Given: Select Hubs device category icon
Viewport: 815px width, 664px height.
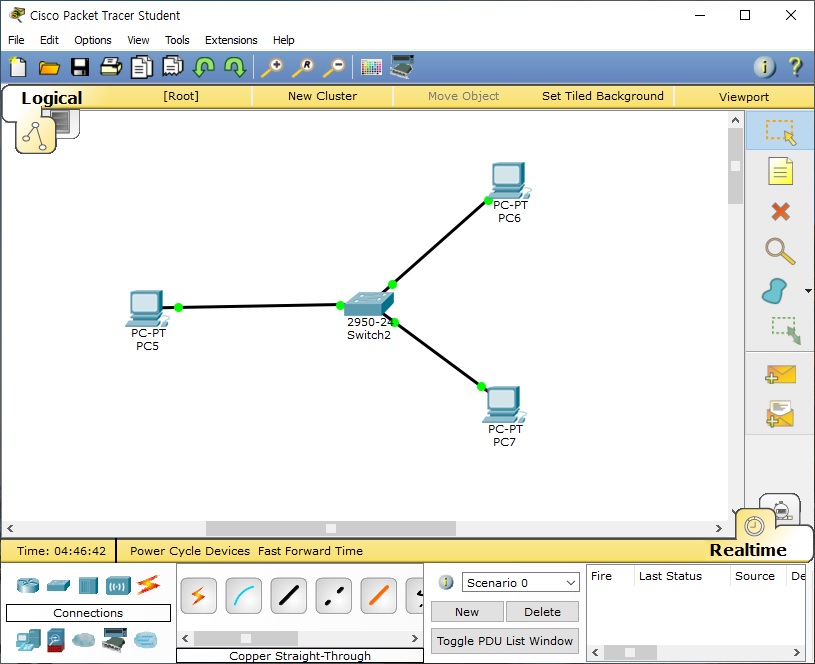Looking at the screenshot, I should 88,585.
